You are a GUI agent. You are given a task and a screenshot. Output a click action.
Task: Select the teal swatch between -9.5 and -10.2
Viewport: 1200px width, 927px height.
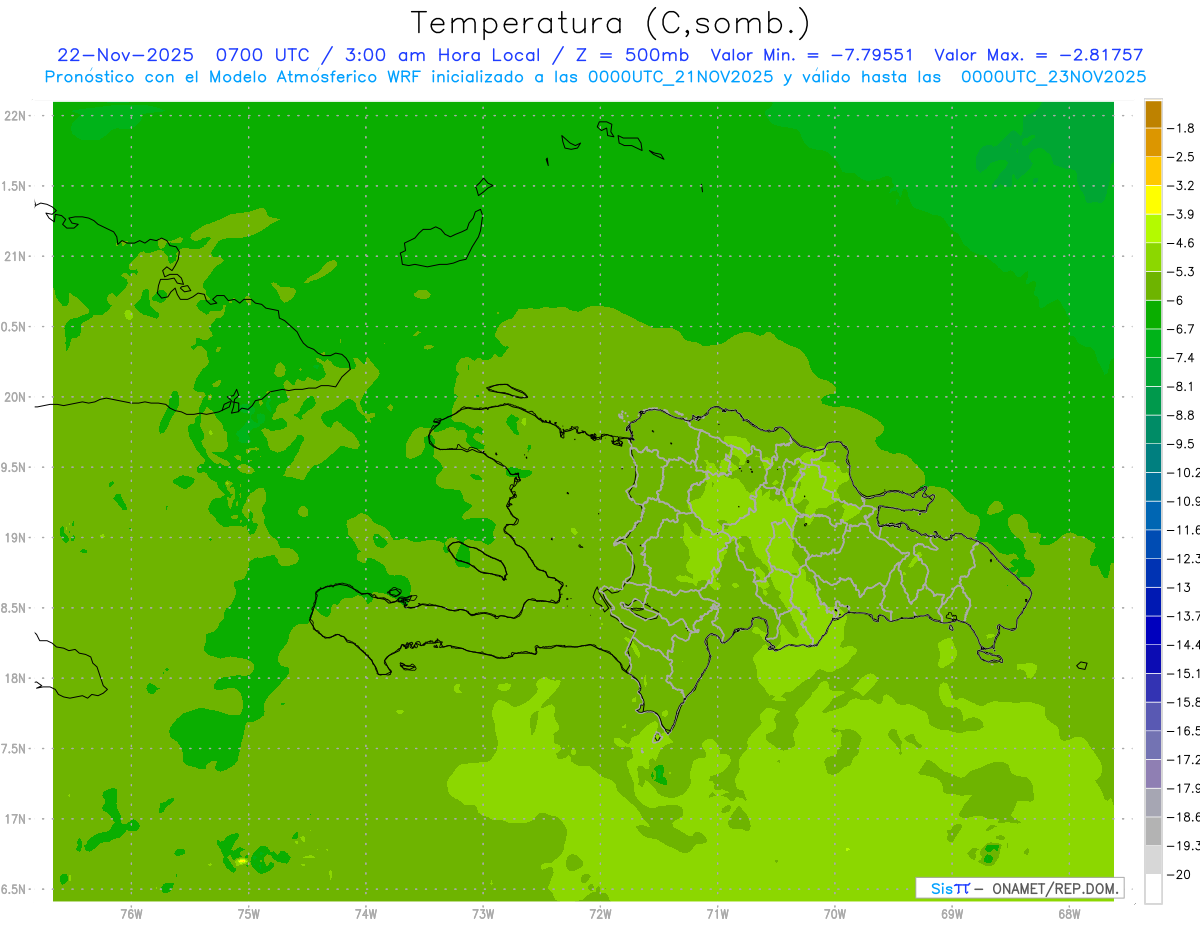click(x=1153, y=458)
